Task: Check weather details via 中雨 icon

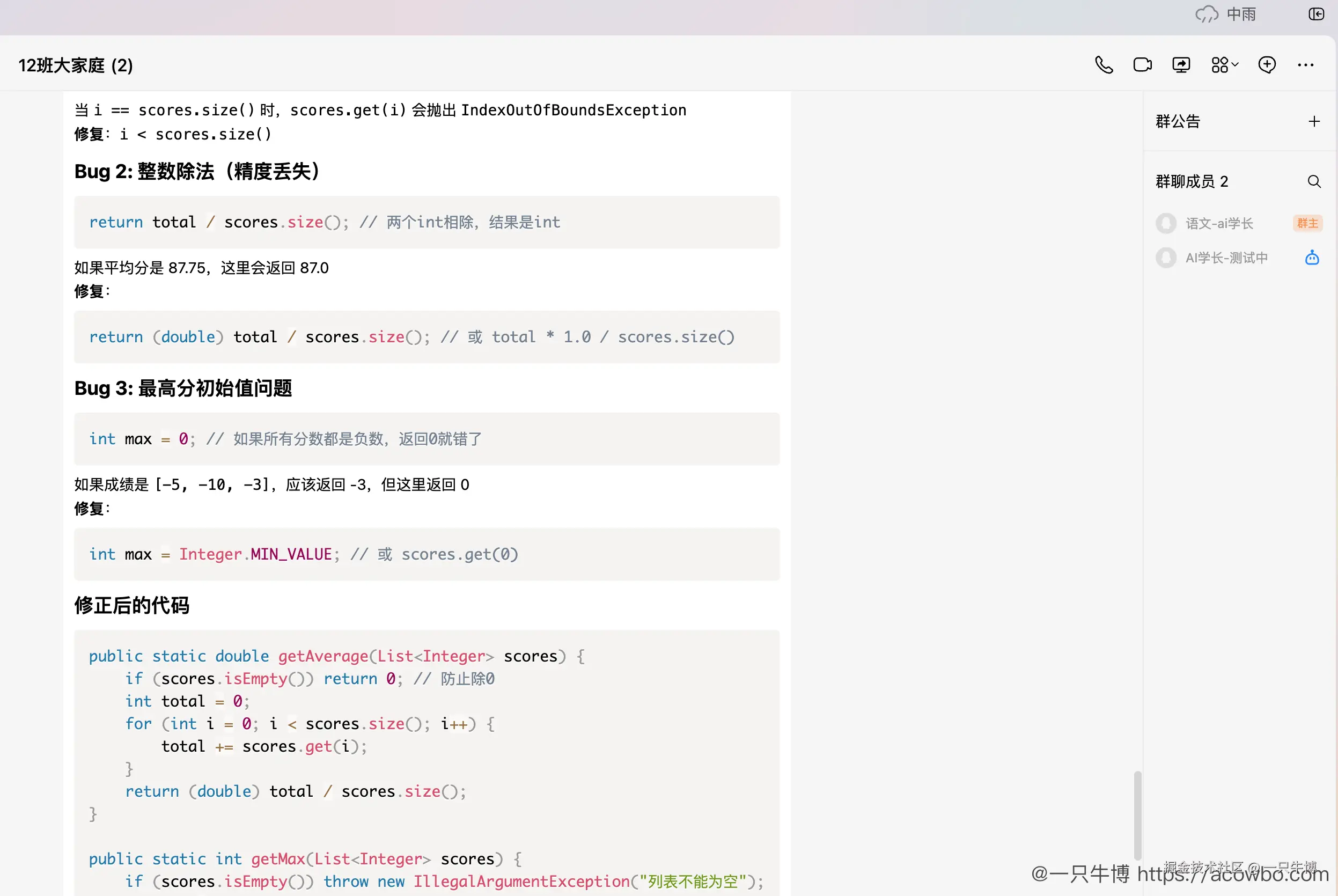Action: point(1207,14)
